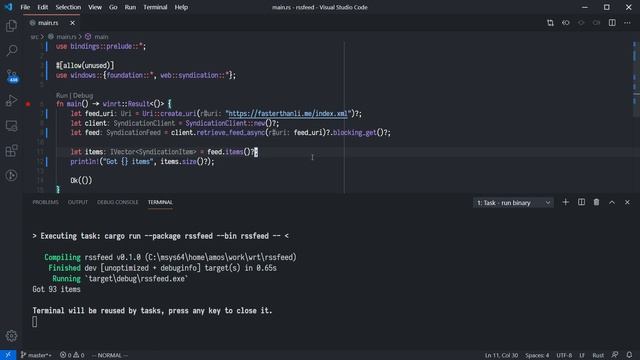Open the Run menu
The height and width of the screenshot is (360, 640).
click(x=130, y=7)
